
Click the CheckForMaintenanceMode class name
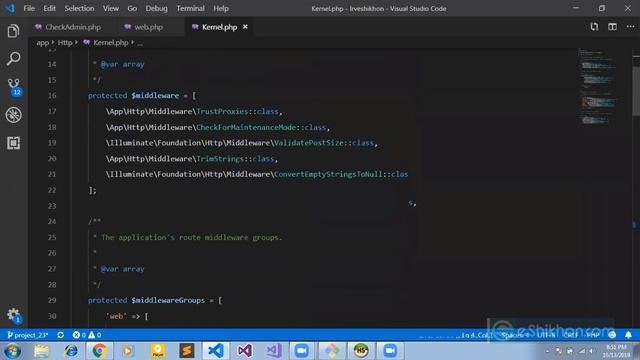point(246,127)
